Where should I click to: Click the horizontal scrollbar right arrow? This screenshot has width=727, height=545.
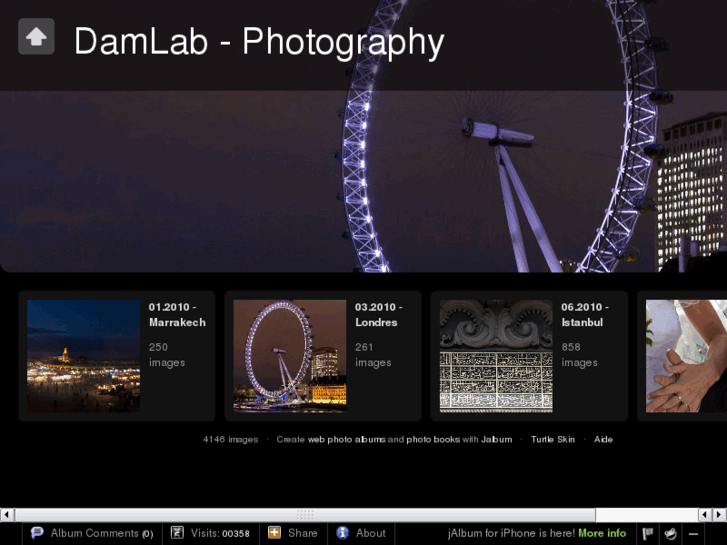click(719, 514)
